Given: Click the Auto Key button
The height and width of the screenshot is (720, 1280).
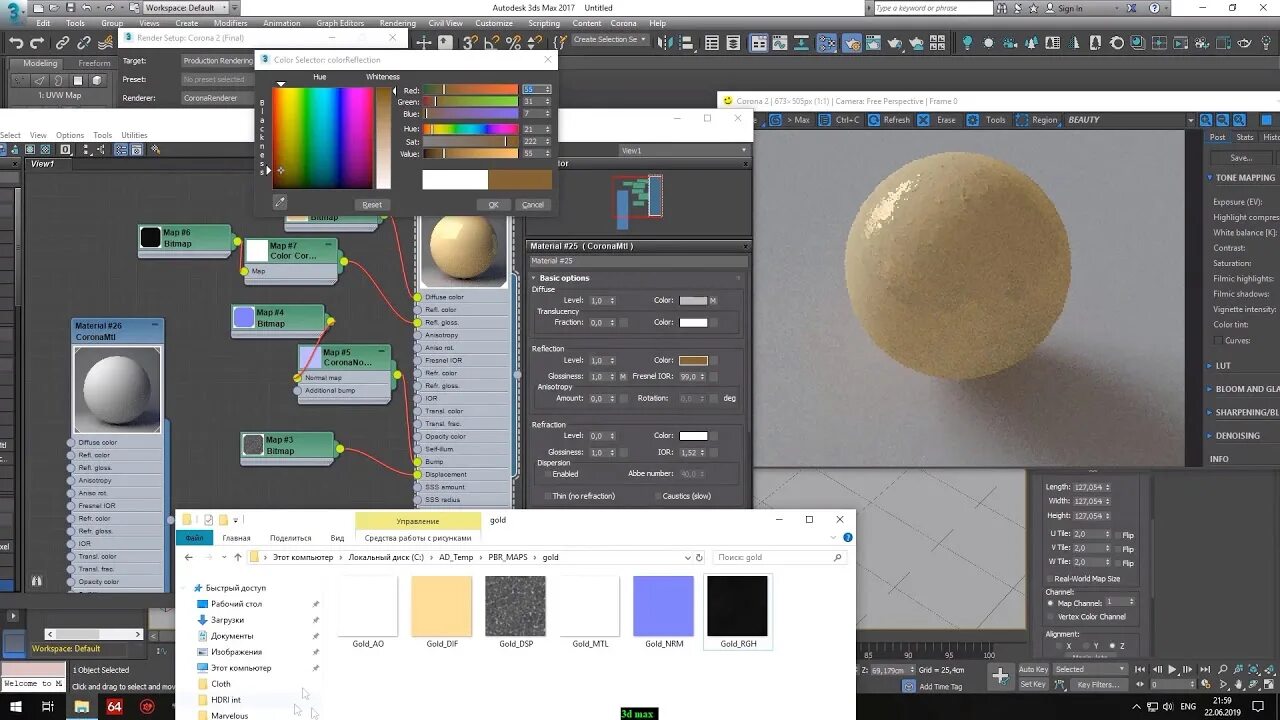Looking at the screenshot, I should [1034, 669].
